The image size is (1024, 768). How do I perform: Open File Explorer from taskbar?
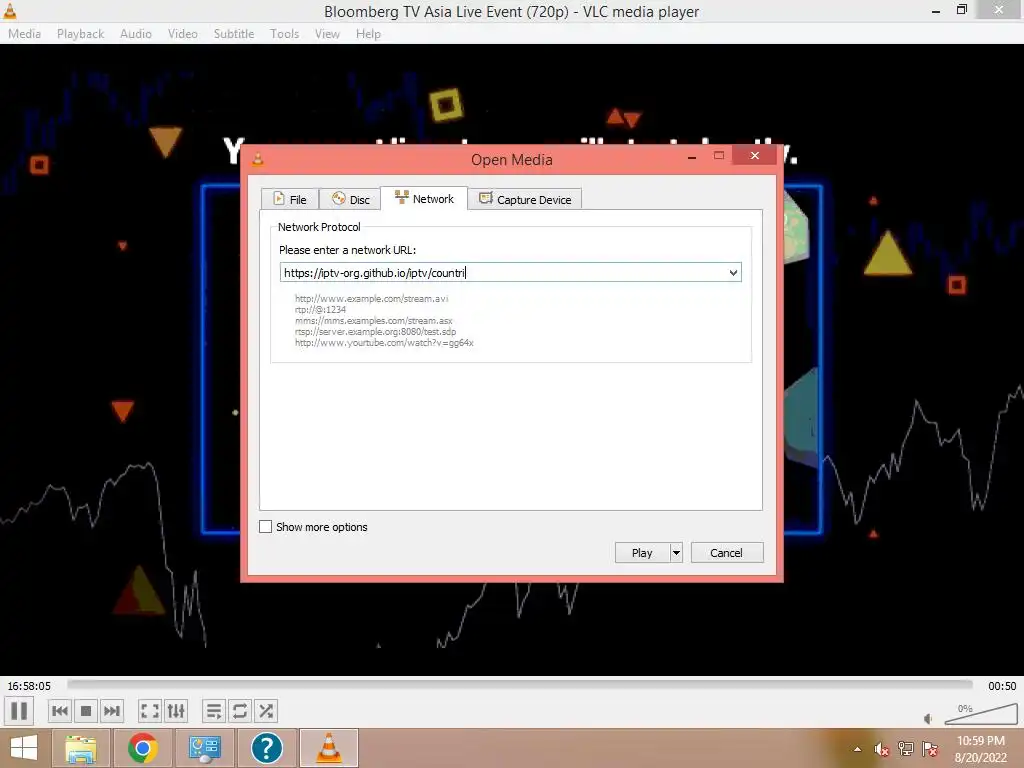81,748
